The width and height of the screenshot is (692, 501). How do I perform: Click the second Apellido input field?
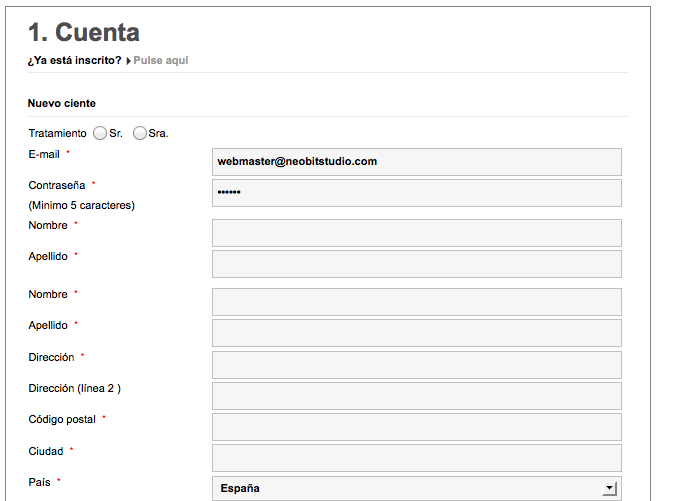[416, 333]
